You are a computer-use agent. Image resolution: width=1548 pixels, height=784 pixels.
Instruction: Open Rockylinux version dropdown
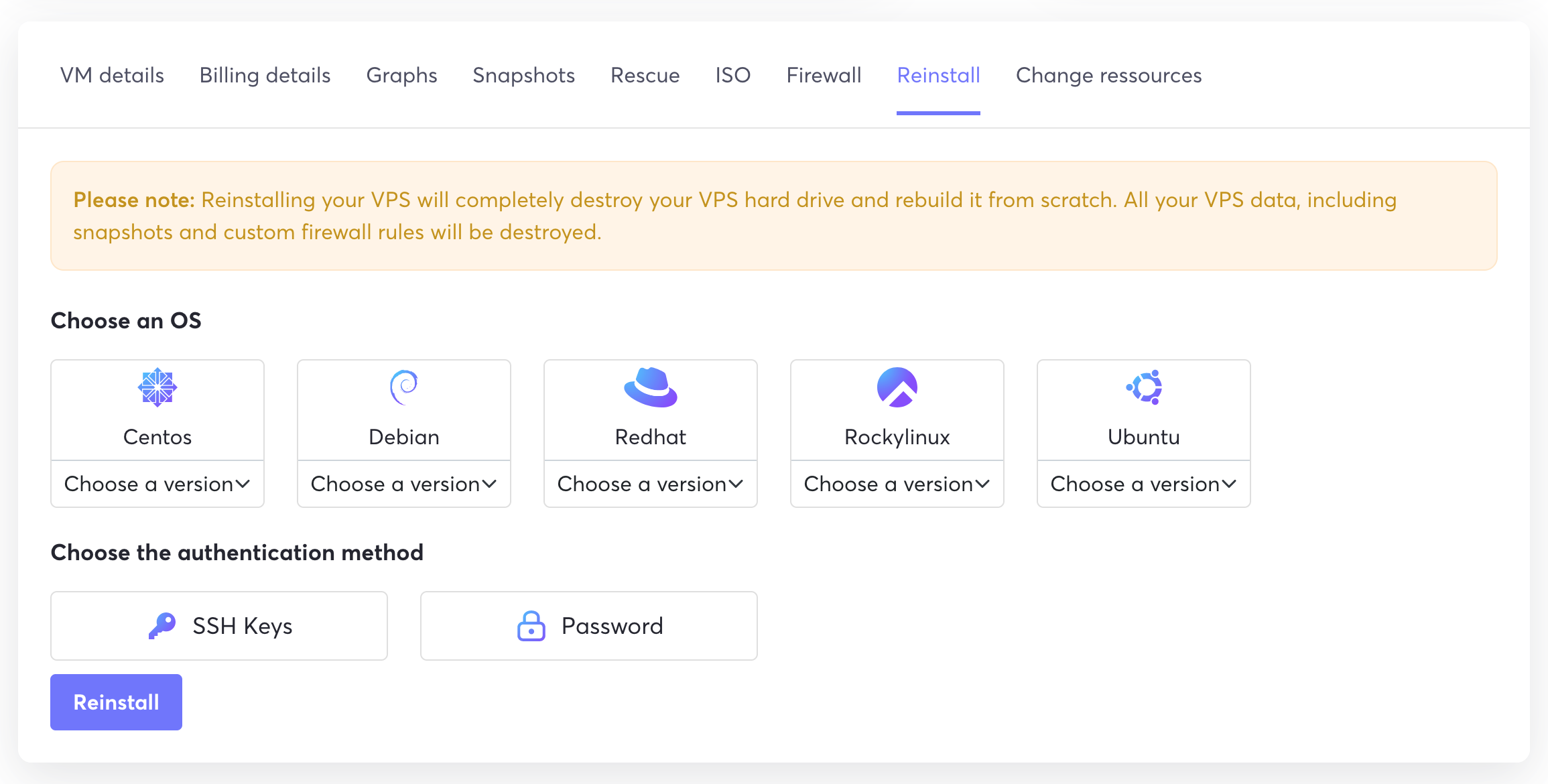click(x=897, y=484)
